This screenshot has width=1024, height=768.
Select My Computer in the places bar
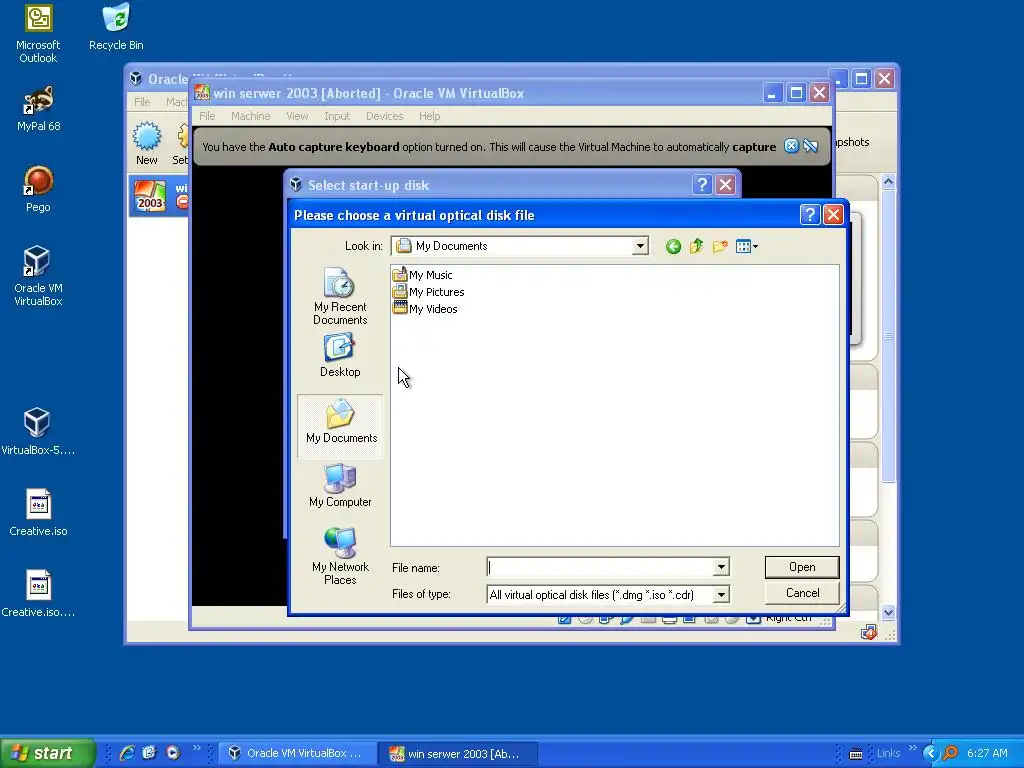pos(340,485)
